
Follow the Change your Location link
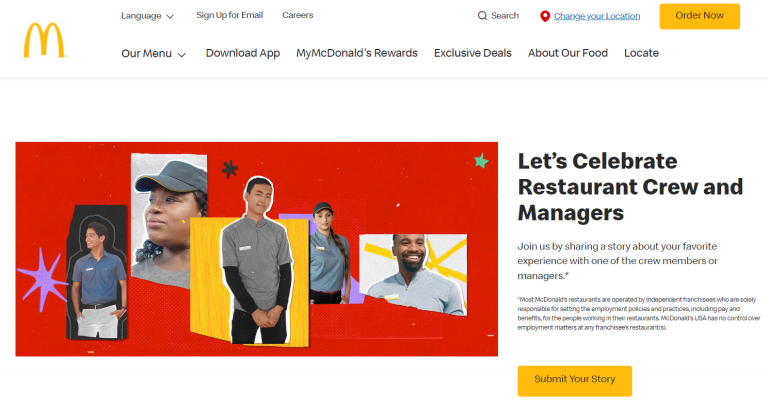pos(597,16)
